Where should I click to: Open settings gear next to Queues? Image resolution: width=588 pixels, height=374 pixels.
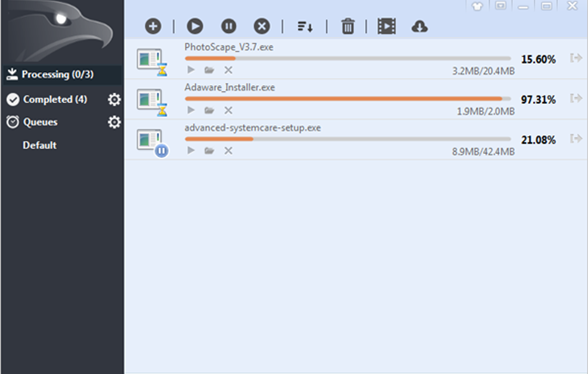[114, 122]
